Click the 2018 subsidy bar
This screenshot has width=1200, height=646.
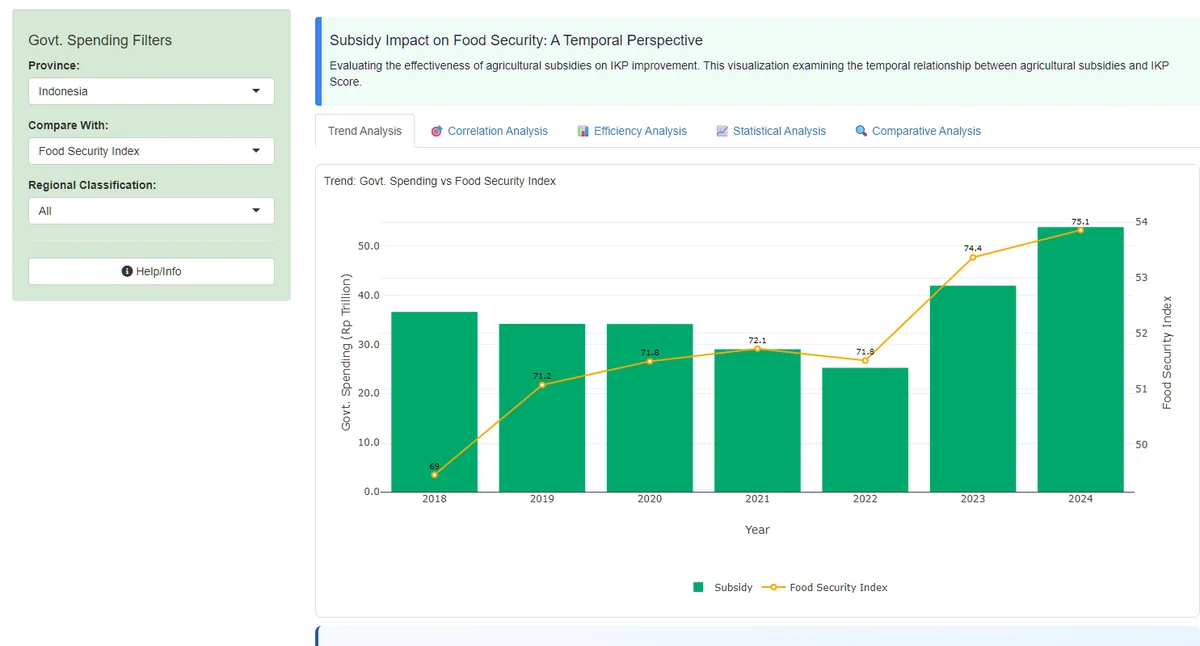coord(434,402)
